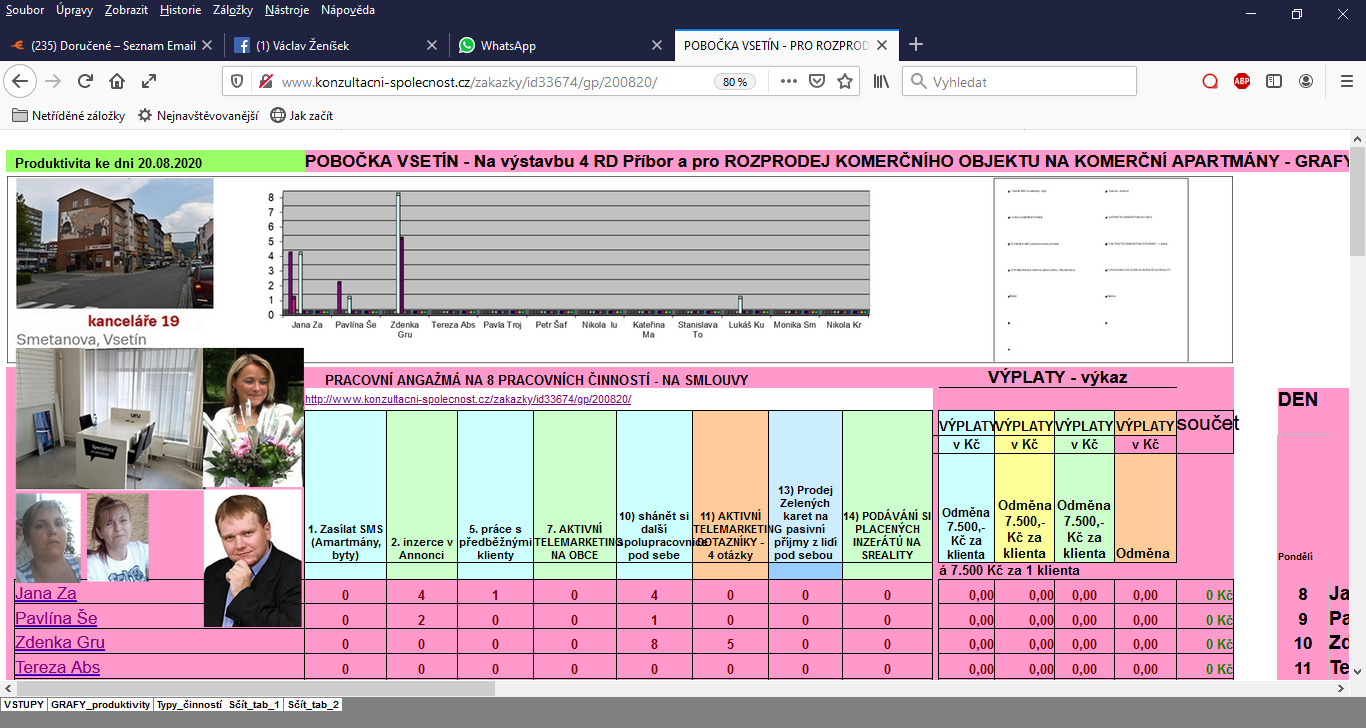Screen dimensions: 1366x728
Task: Open the Firefox home page
Action: tap(117, 81)
